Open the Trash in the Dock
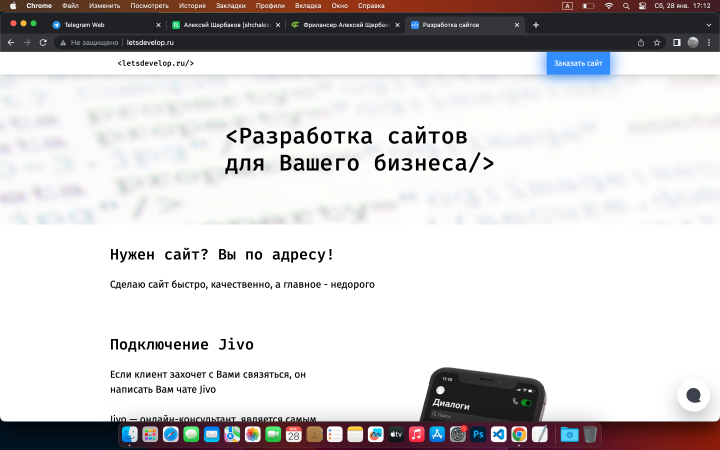720x450 pixels. tap(590, 434)
